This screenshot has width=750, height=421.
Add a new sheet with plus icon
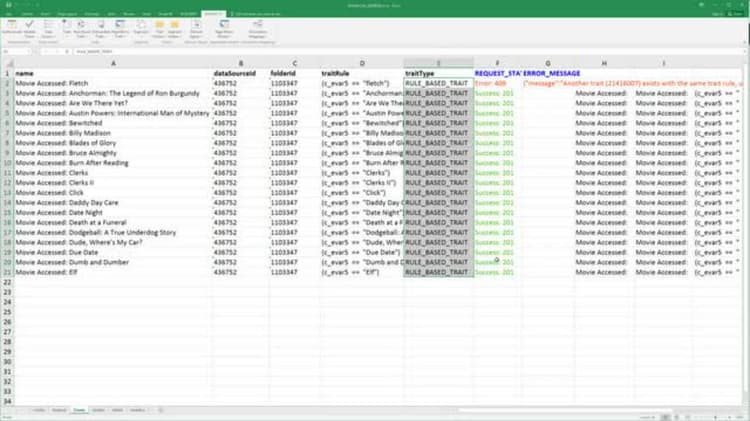pyautogui.click(x=160, y=410)
